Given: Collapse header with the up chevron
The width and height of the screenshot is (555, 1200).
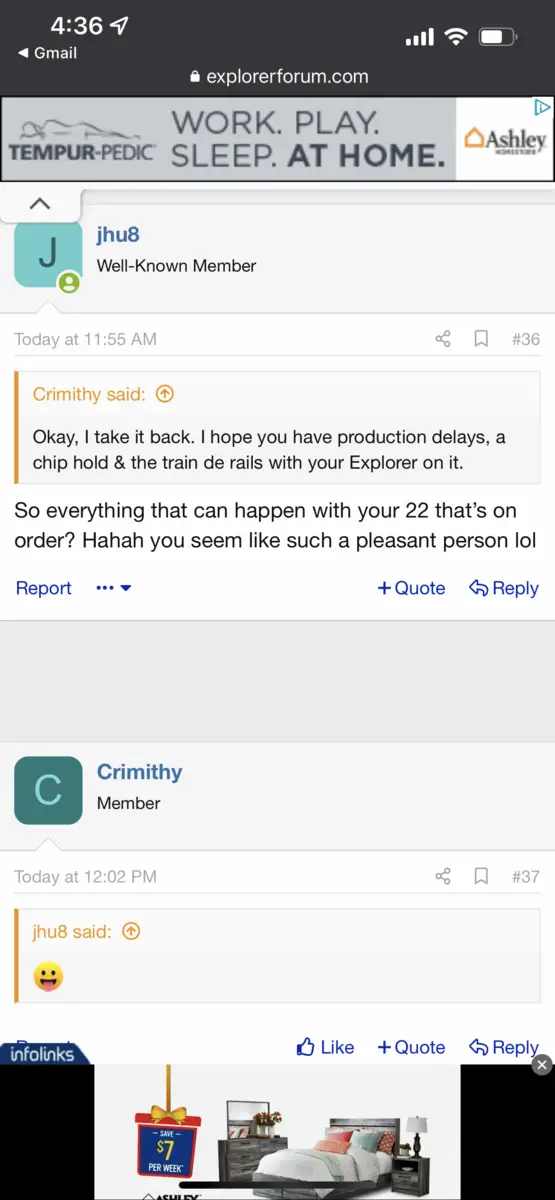Looking at the screenshot, I should click(x=39, y=203).
